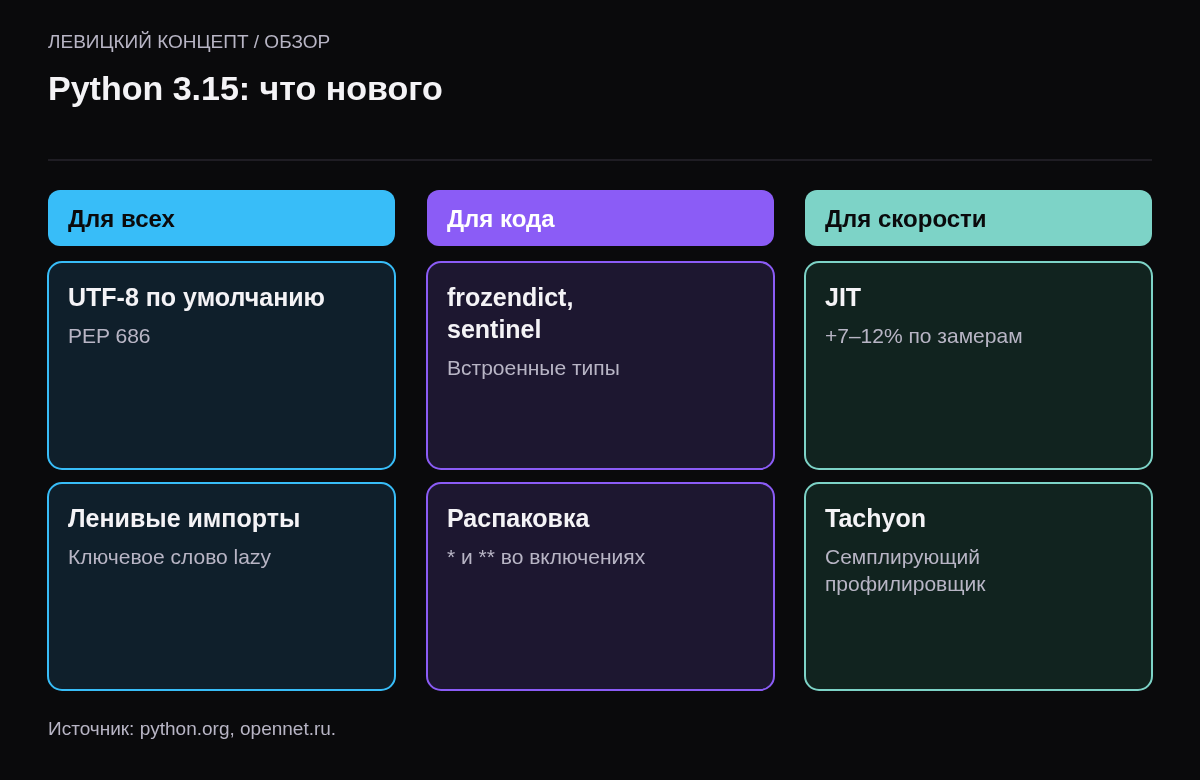1200x780 pixels.
Task: Select the 'Для всех' column header
Action: tap(221, 218)
